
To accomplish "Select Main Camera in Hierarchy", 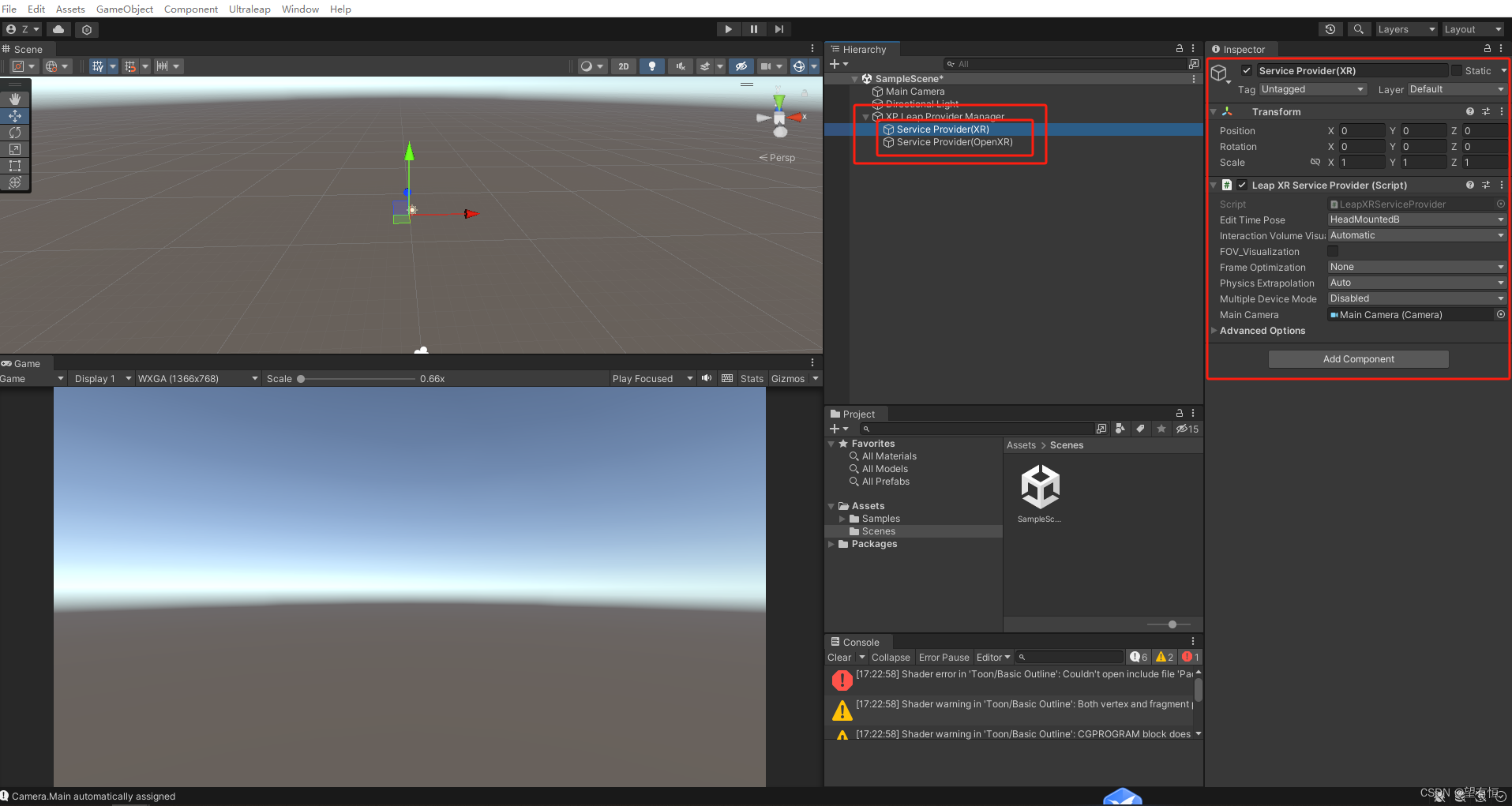I will tap(915, 92).
